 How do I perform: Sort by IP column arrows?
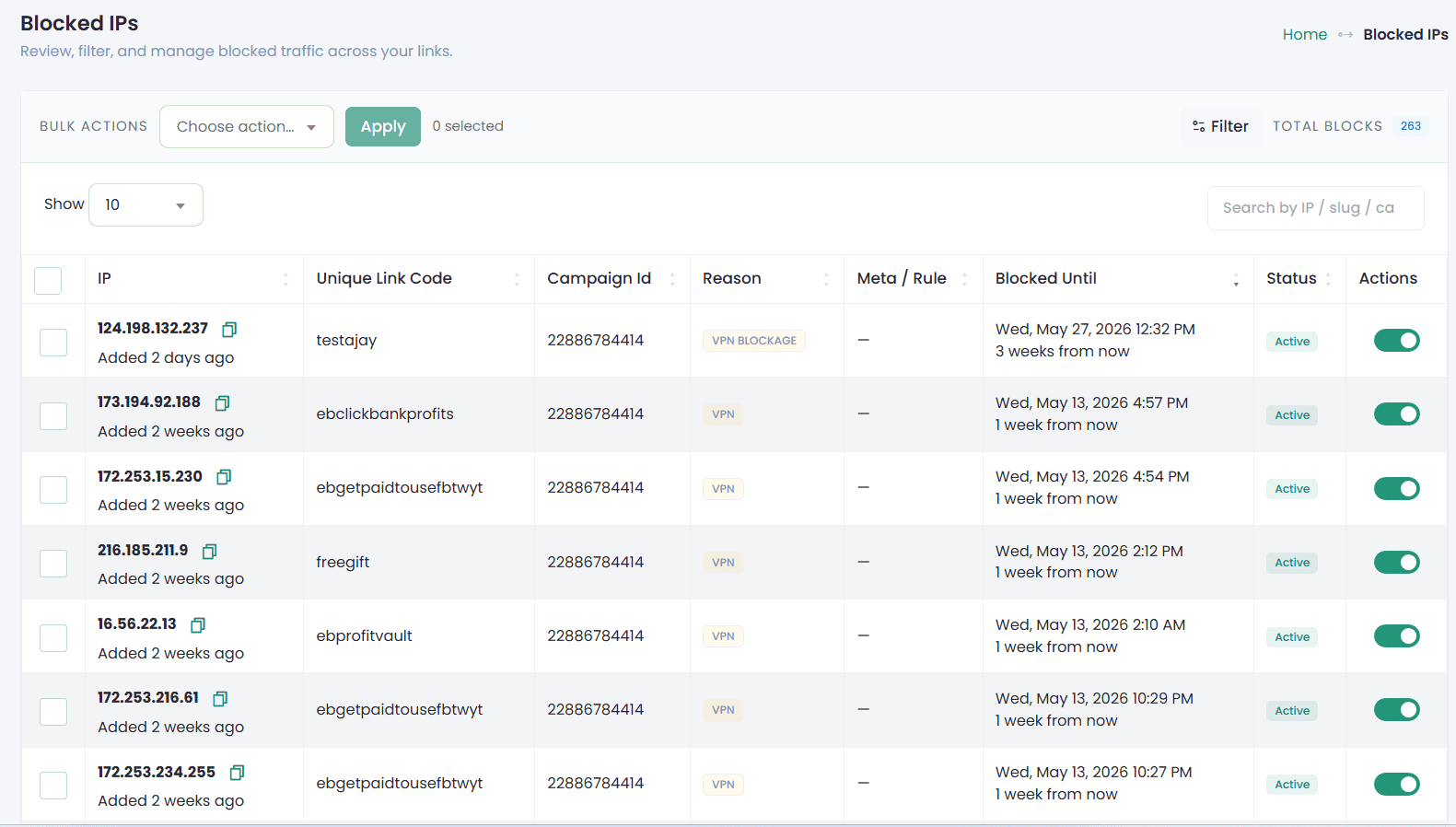[285, 279]
